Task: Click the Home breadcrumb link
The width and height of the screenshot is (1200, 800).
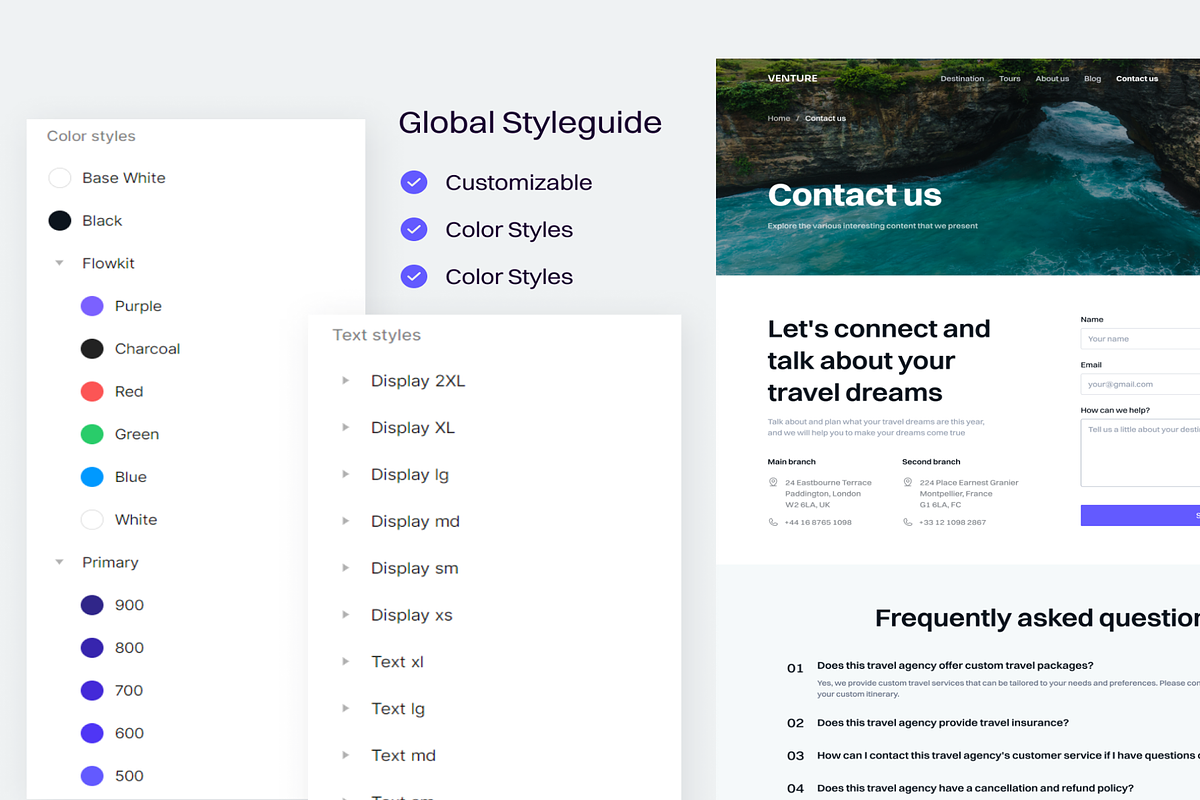Action: tap(778, 119)
